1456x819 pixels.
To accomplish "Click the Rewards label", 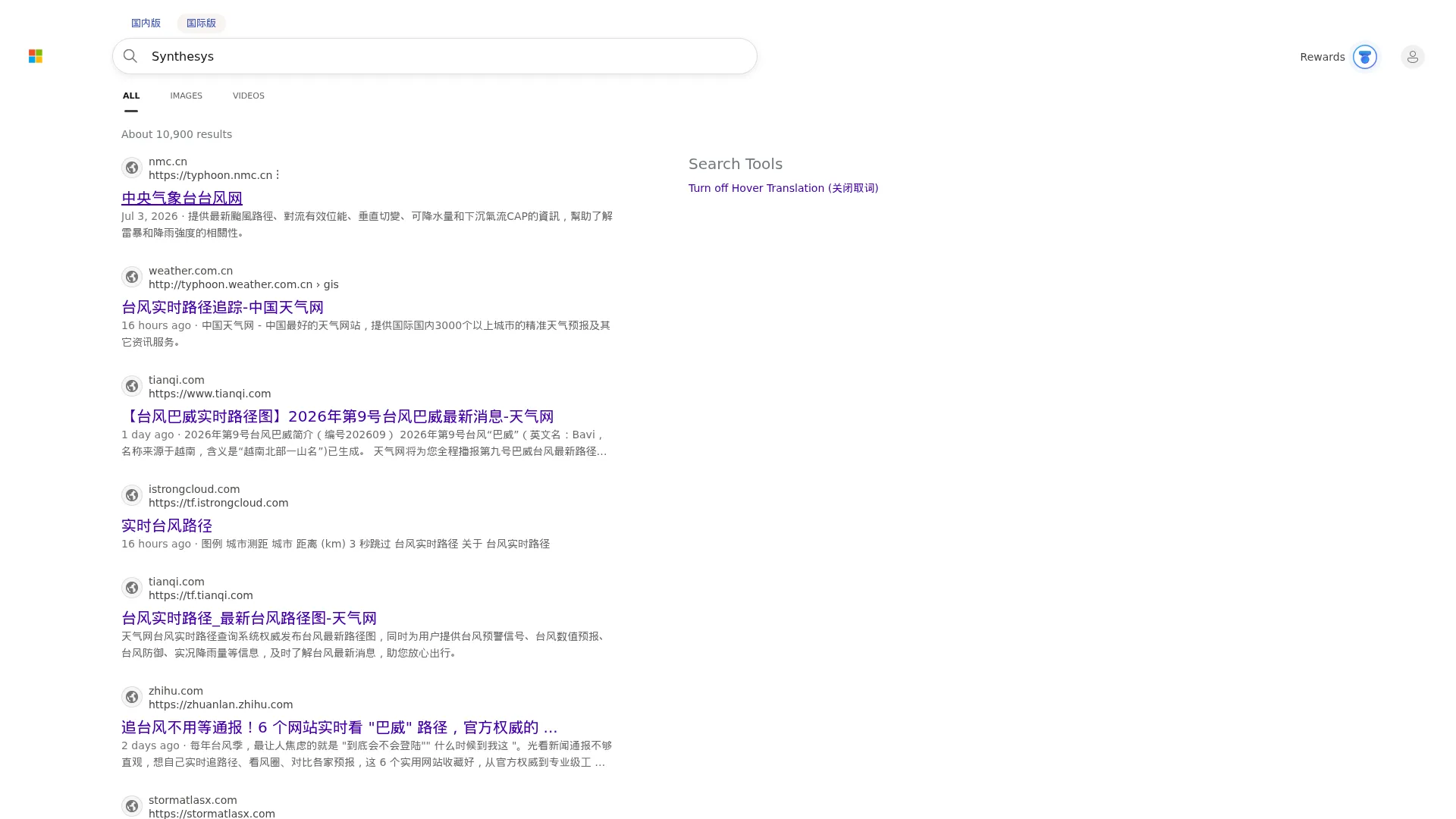I will pos(1322,57).
